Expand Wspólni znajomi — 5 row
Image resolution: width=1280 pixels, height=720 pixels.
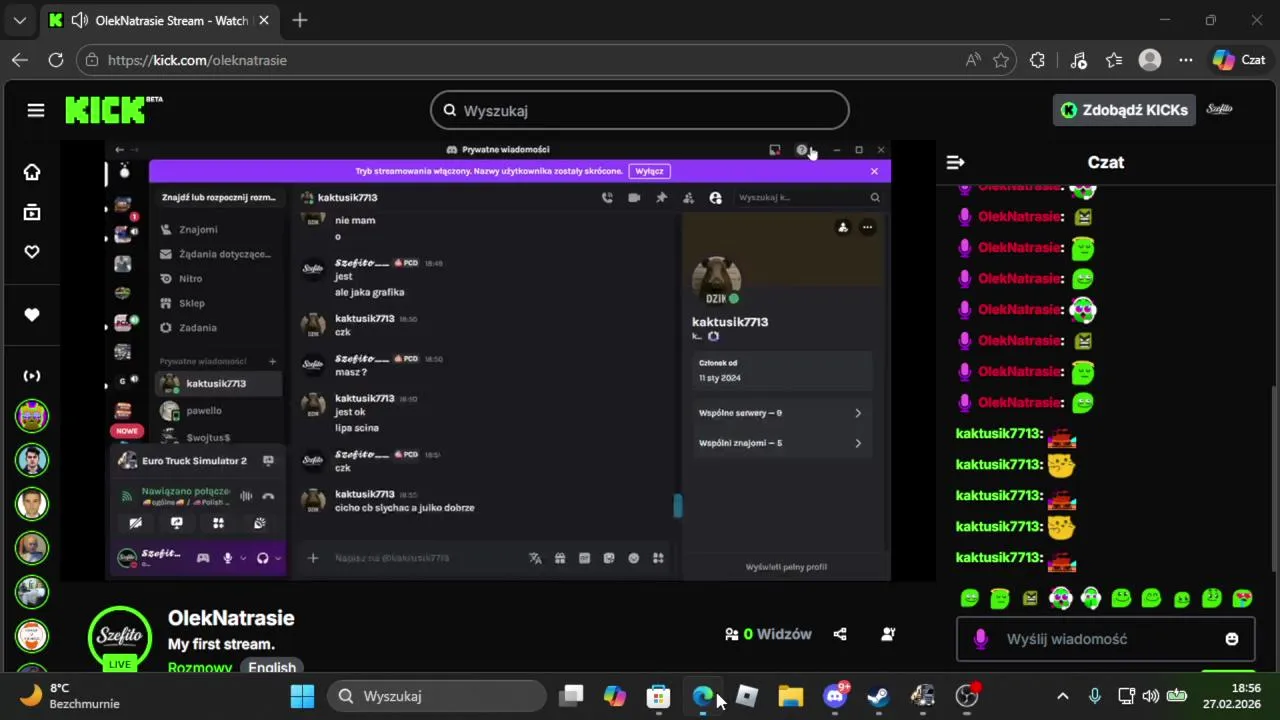tap(780, 443)
